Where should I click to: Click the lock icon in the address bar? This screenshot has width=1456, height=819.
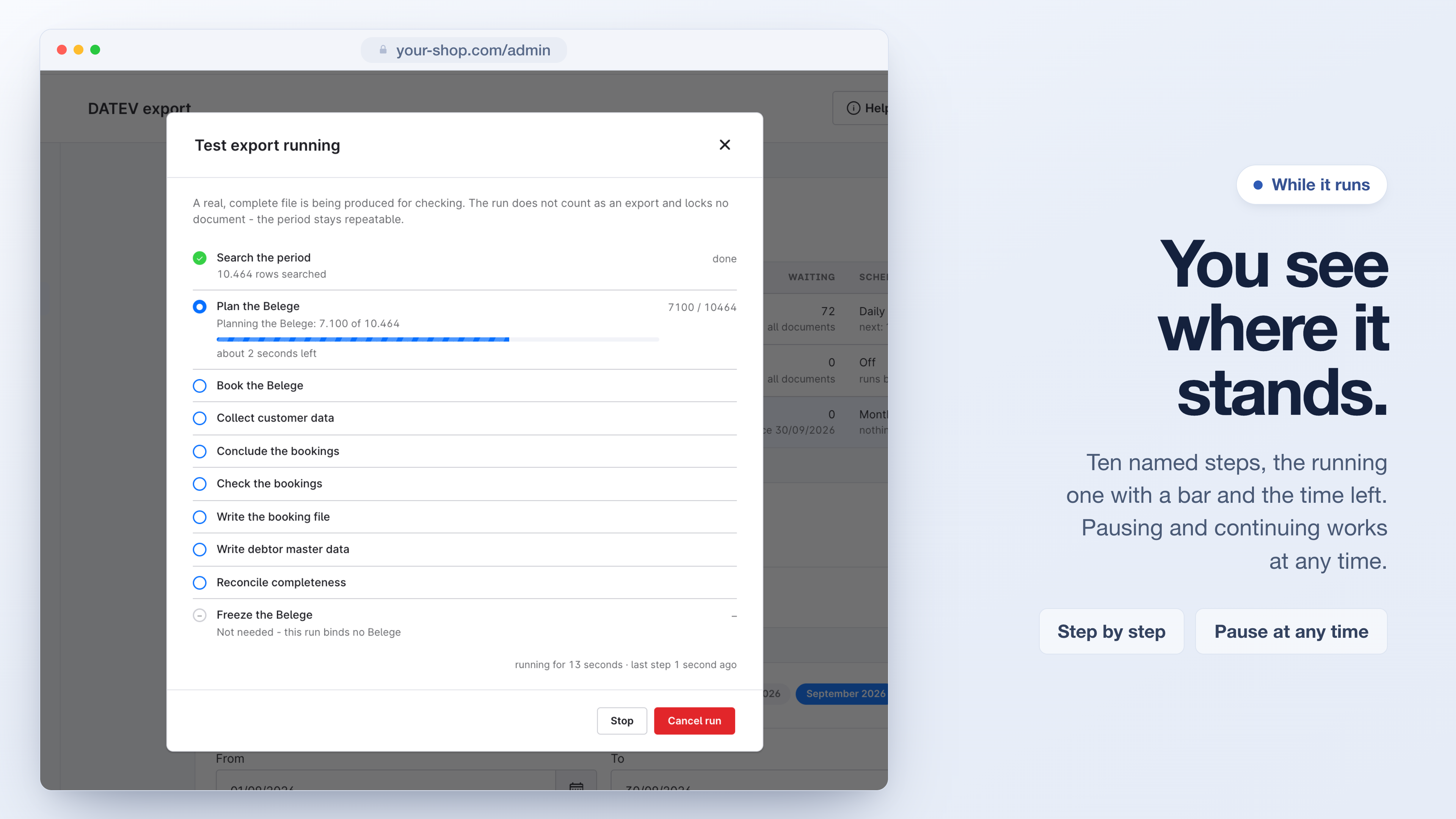[383, 50]
